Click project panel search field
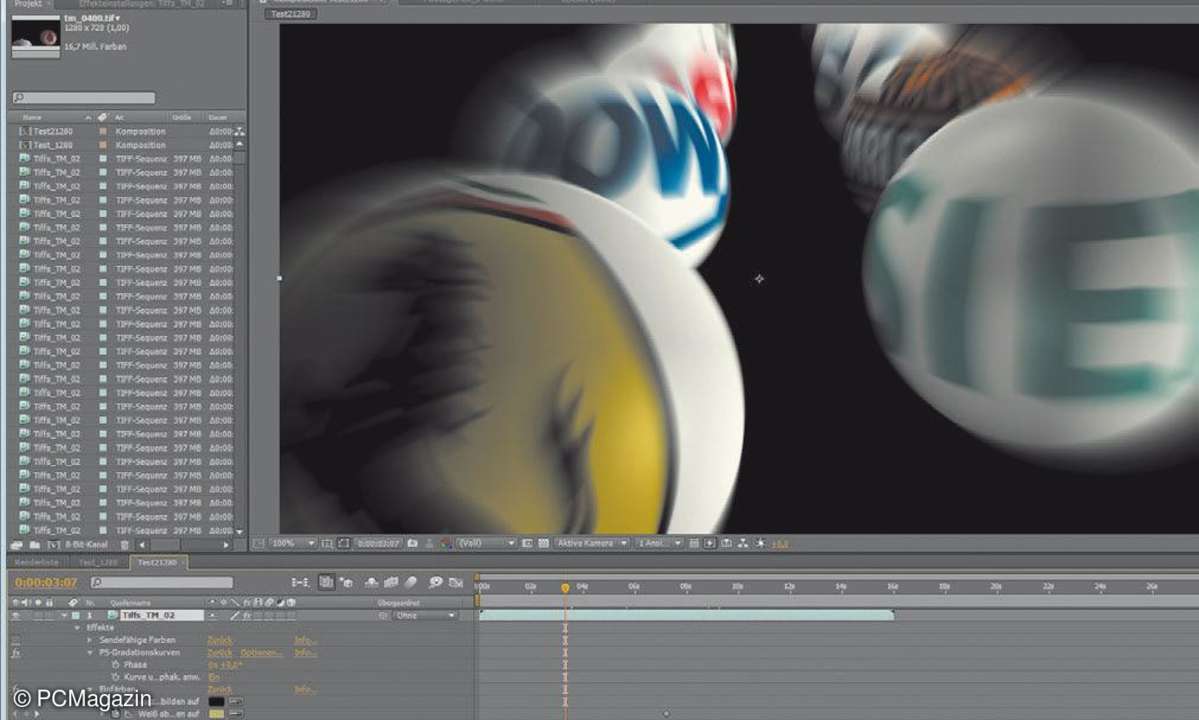The image size is (1199, 720). [x=83, y=98]
